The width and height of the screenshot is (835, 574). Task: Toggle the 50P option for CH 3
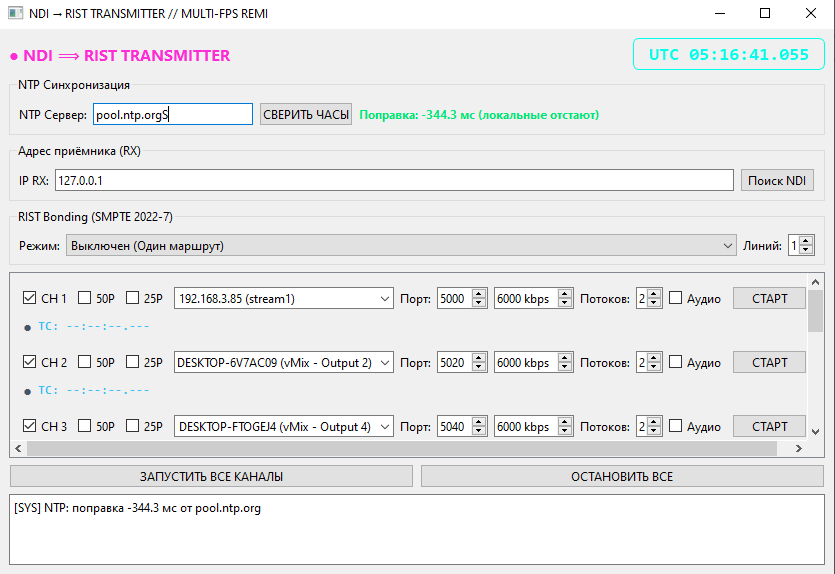tap(84, 426)
